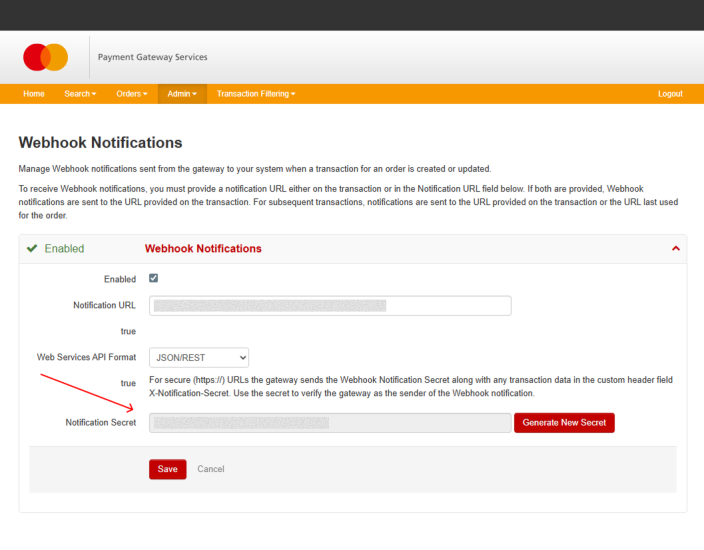Click the Logout link

[x=670, y=94]
